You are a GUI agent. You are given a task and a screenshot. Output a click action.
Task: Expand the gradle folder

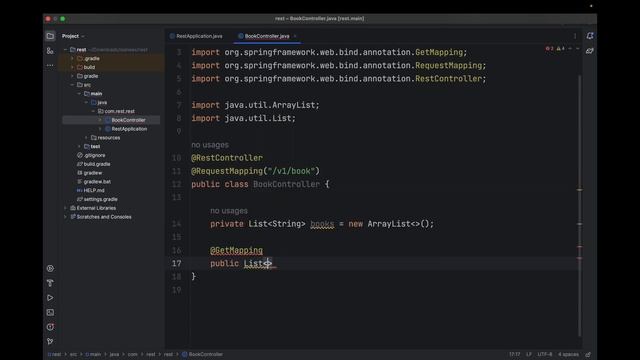pos(72,76)
